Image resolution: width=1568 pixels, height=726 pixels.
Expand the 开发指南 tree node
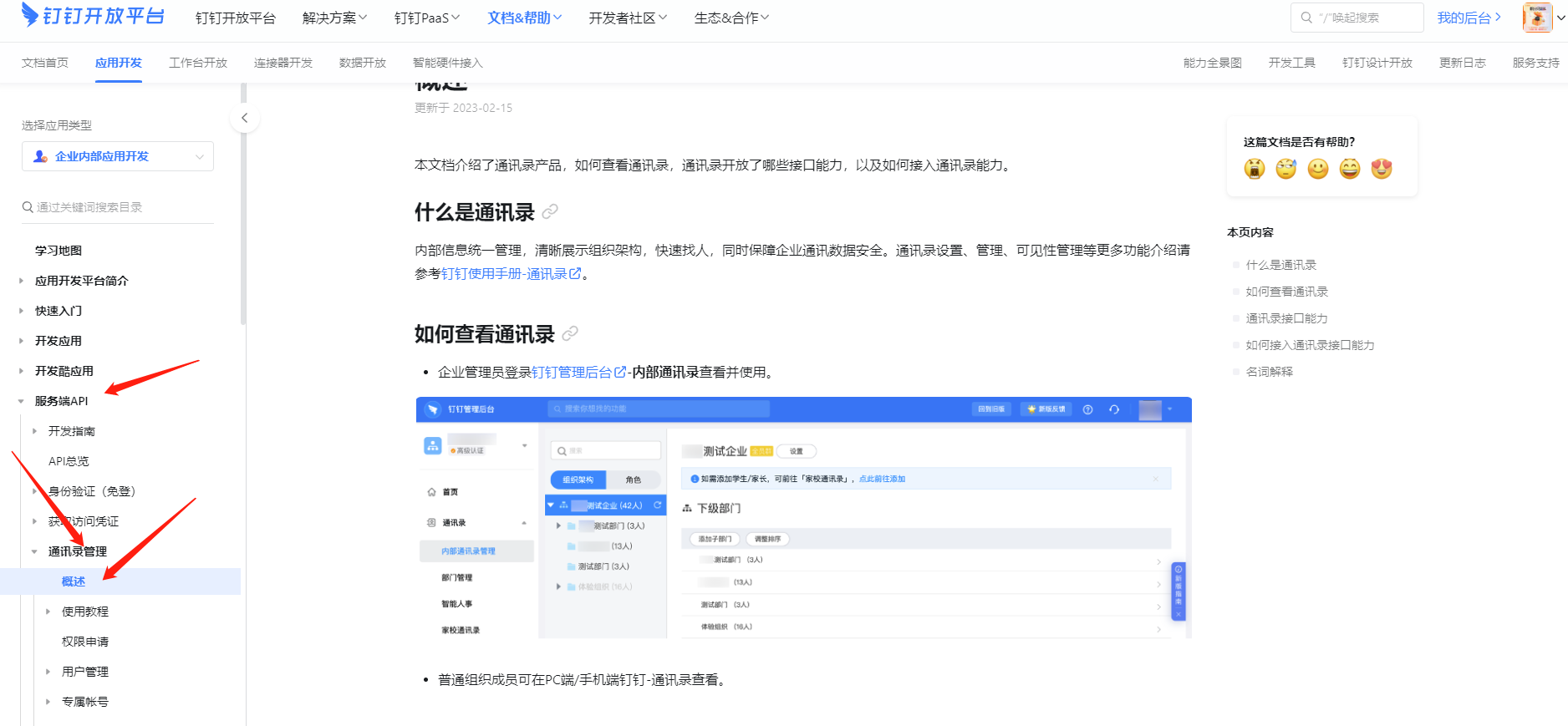point(34,431)
